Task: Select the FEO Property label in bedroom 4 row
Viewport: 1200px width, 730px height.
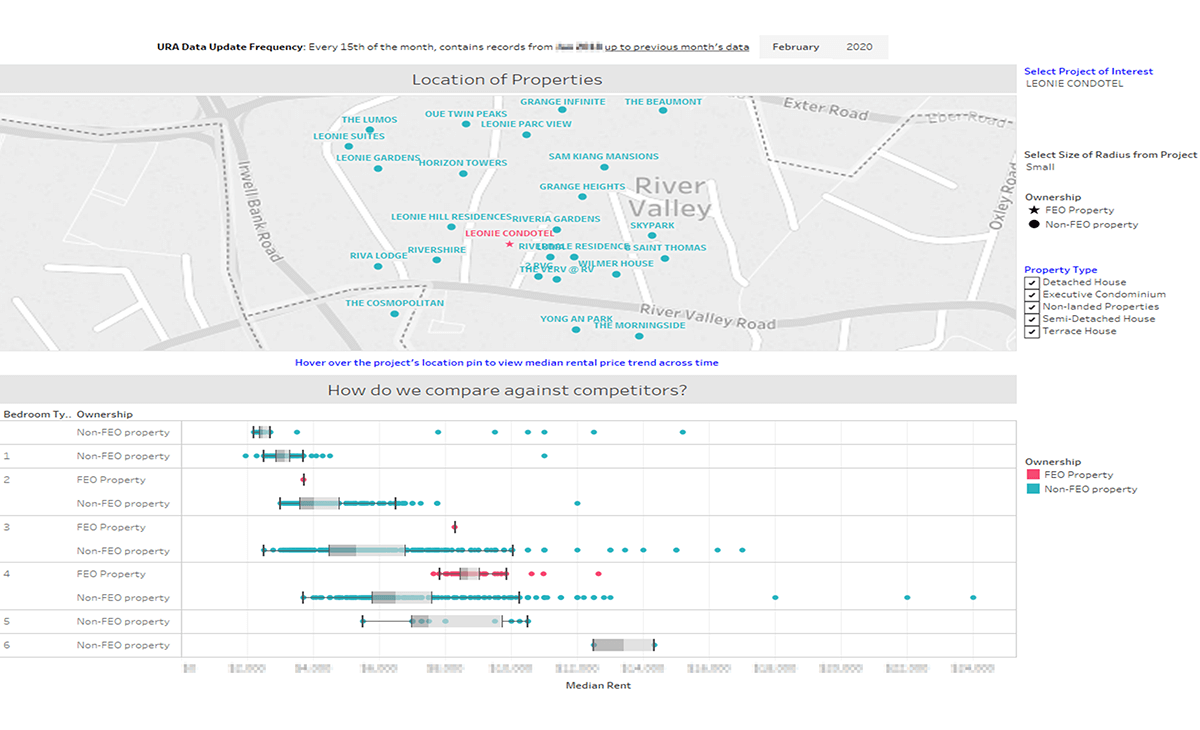Action: [111, 574]
